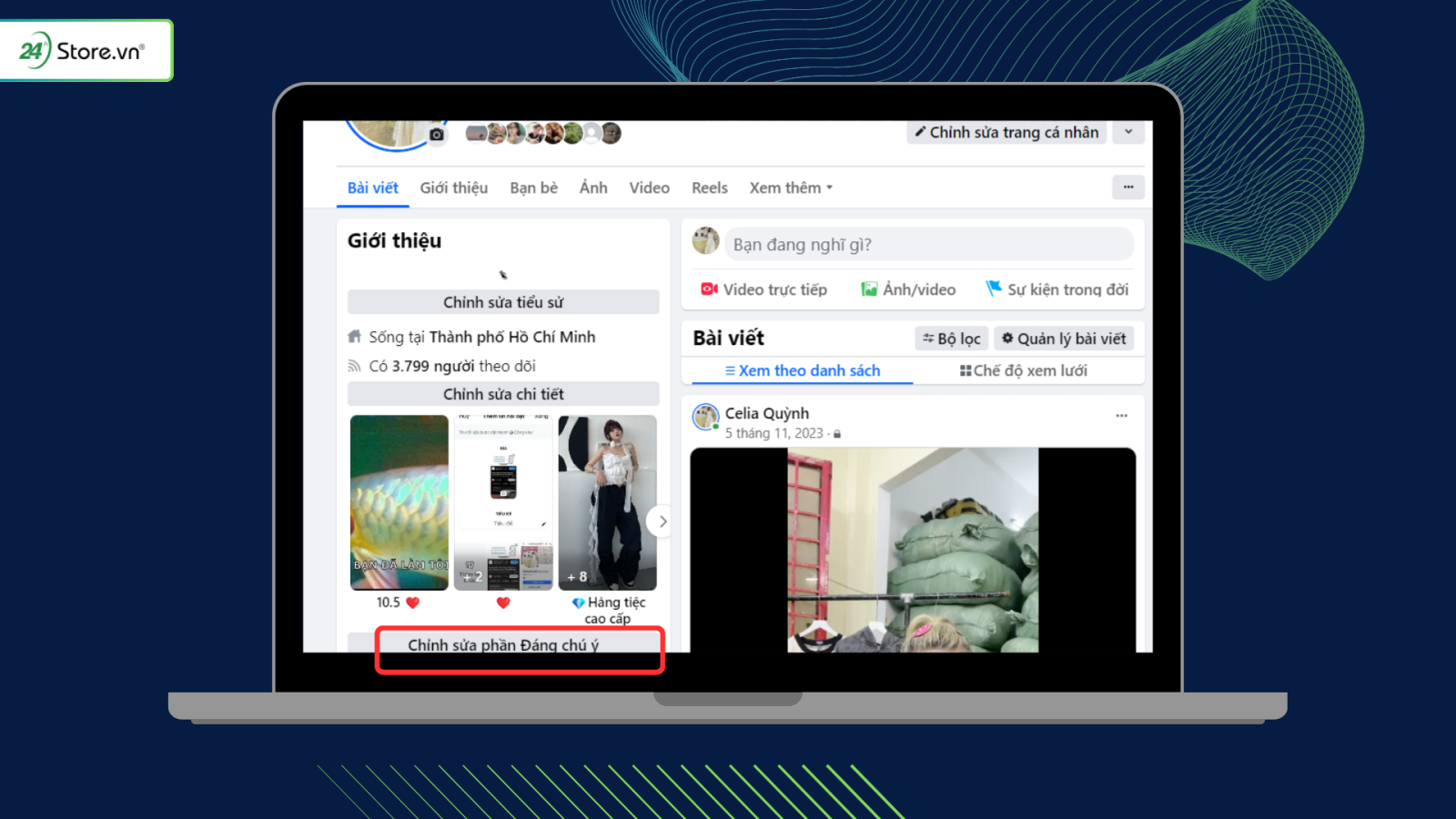The height and width of the screenshot is (819, 1456).
Task: Click the profile avatar beside the post composer
Action: click(706, 241)
